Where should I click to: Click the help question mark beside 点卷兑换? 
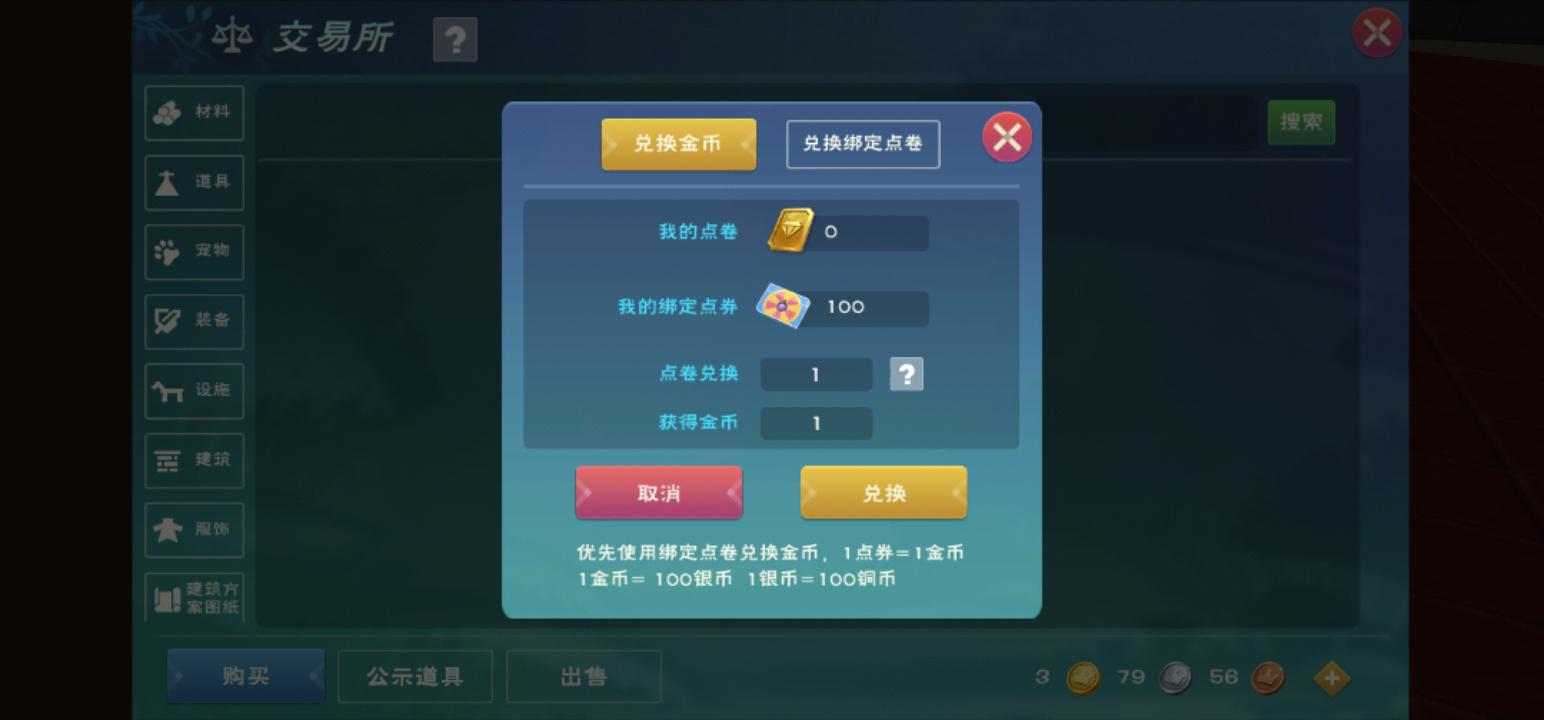[x=906, y=374]
